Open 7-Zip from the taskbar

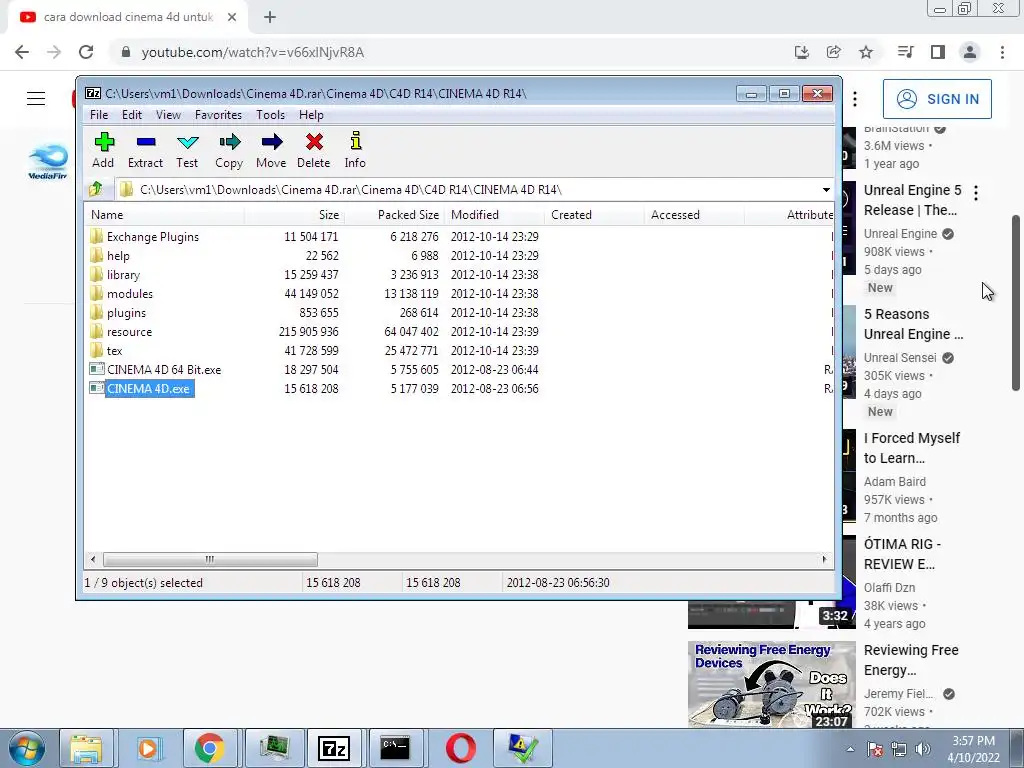(x=334, y=748)
